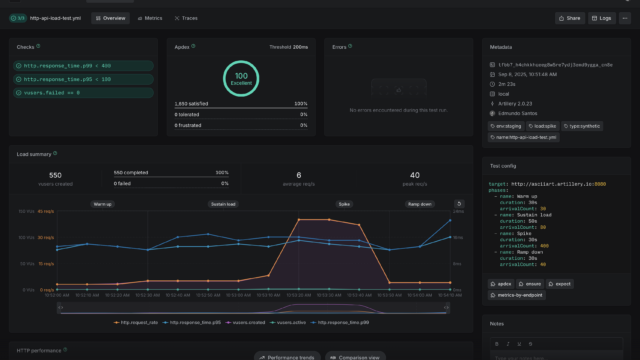Viewport: 640px width, 360px height.
Task: Toggle the http.response_time.p99 legend series
Action: 340,322
